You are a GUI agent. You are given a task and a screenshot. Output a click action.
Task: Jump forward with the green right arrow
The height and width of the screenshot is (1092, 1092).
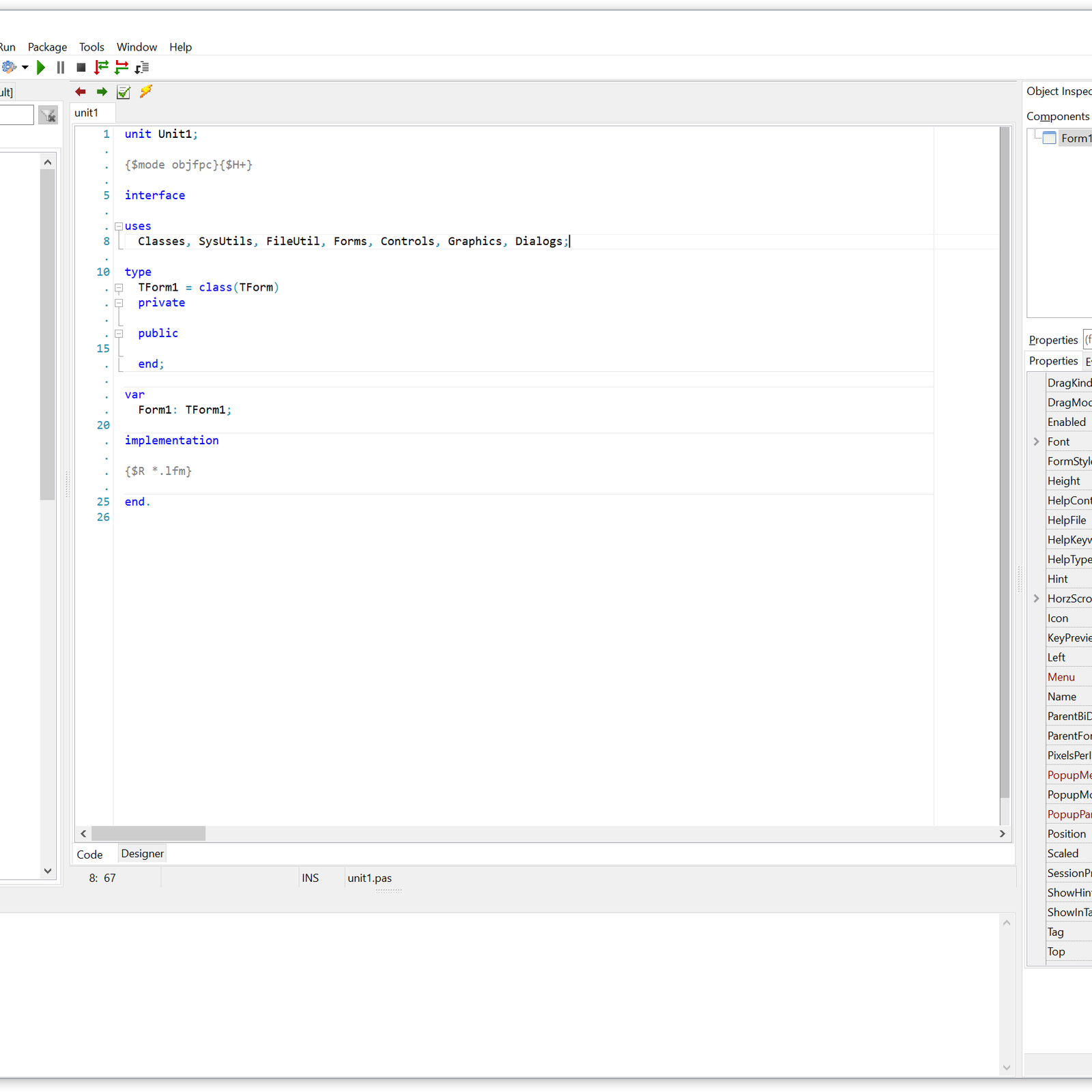pos(102,92)
